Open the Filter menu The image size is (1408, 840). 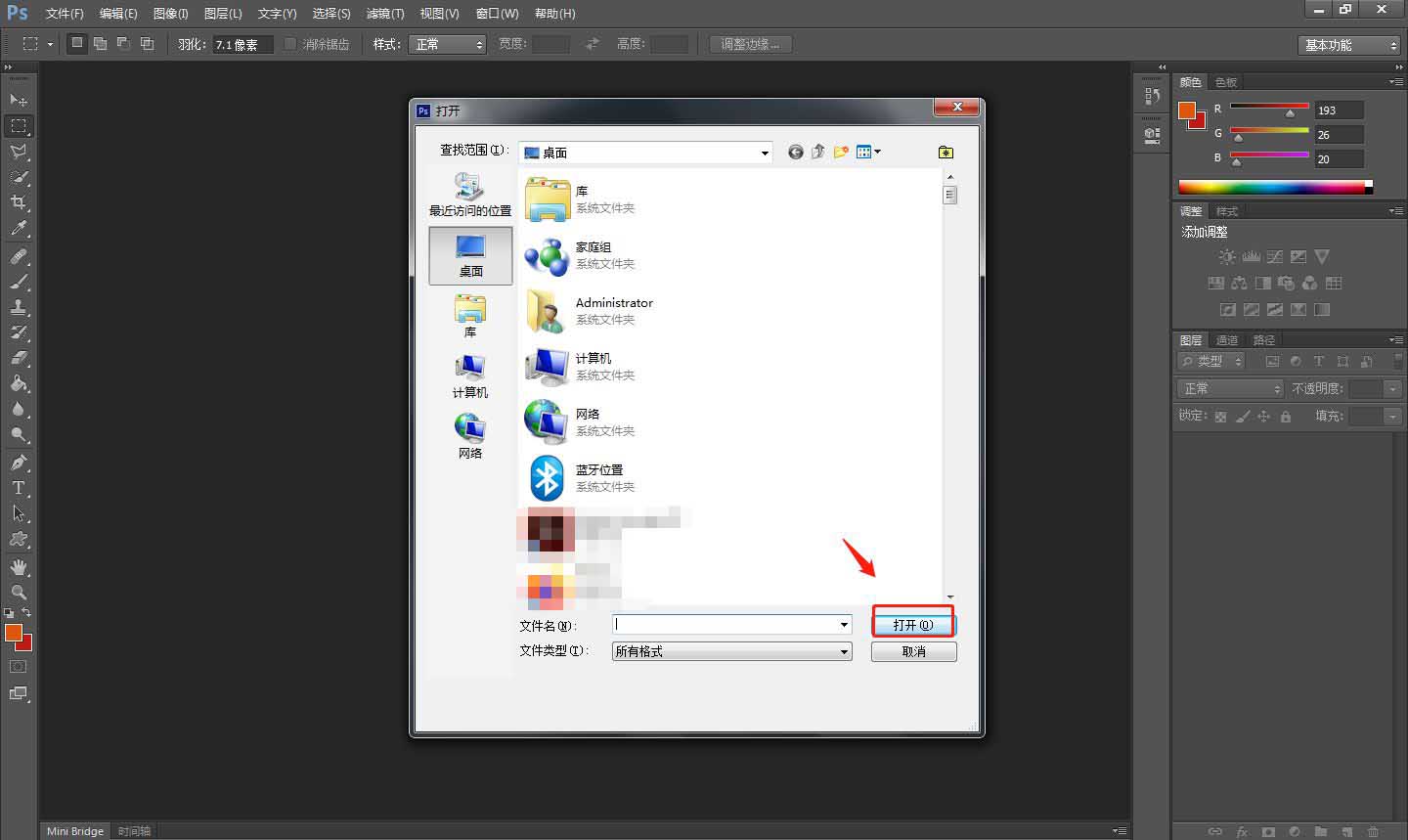tap(384, 14)
